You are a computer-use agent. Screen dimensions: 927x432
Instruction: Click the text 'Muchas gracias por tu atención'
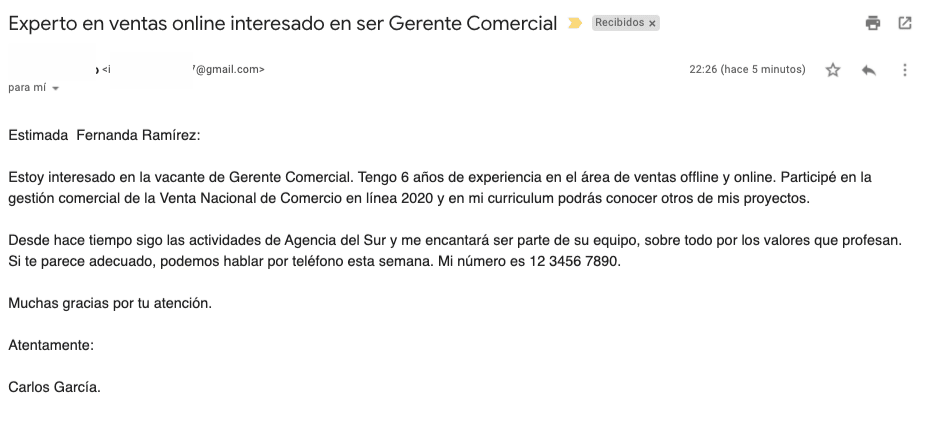point(110,303)
